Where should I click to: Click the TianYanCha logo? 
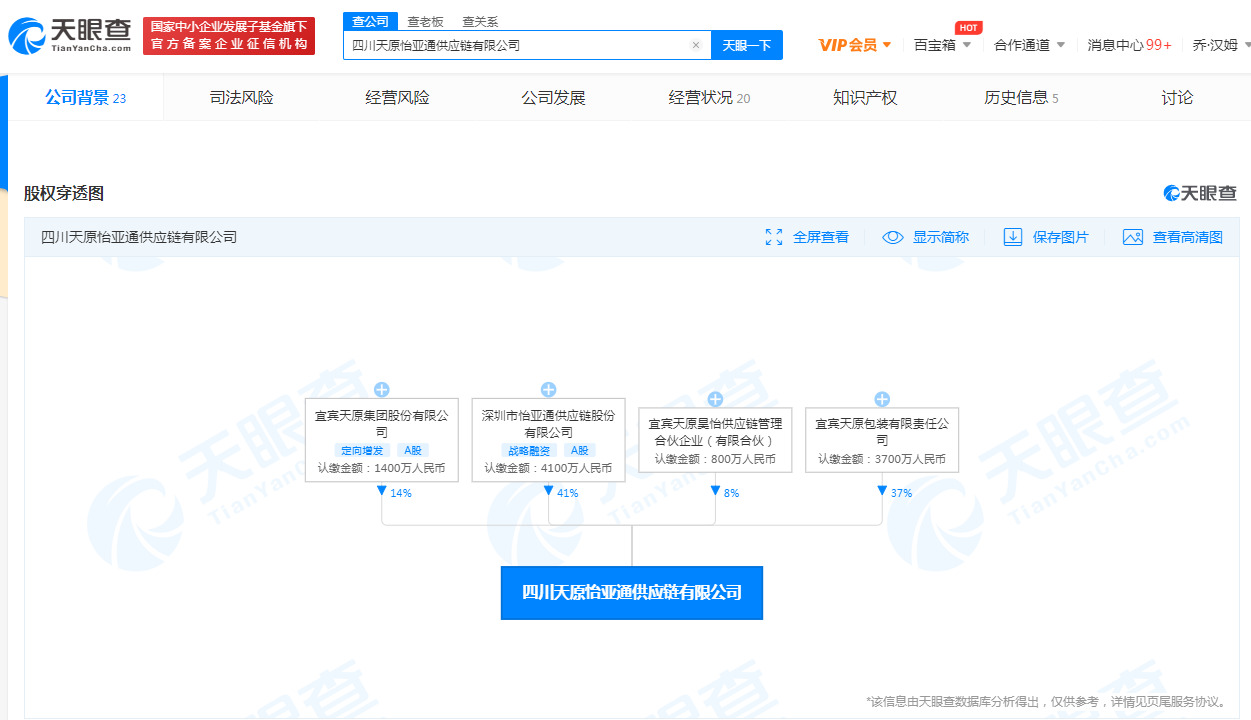point(69,36)
